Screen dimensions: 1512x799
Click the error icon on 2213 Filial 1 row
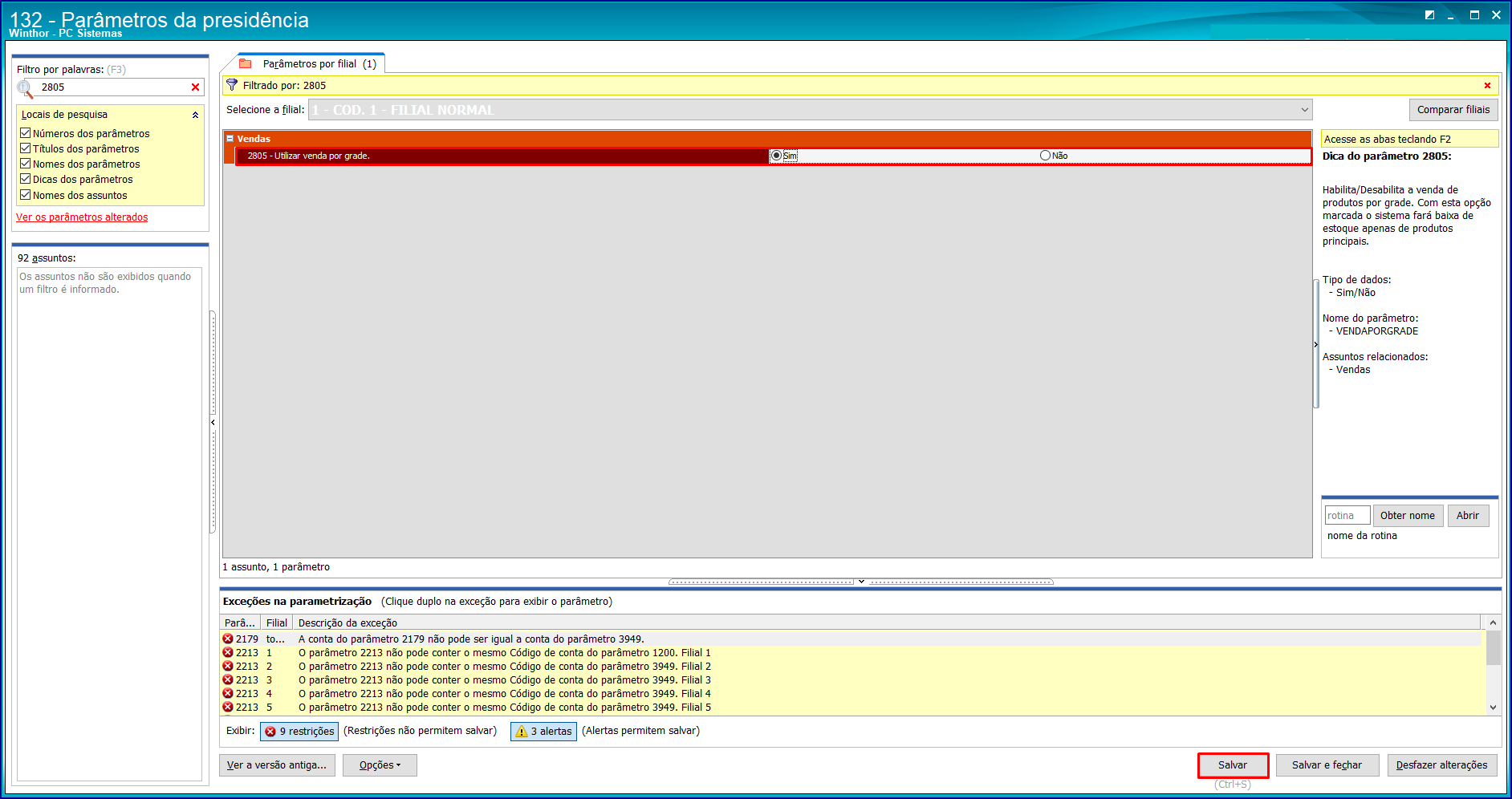(x=228, y=652)
